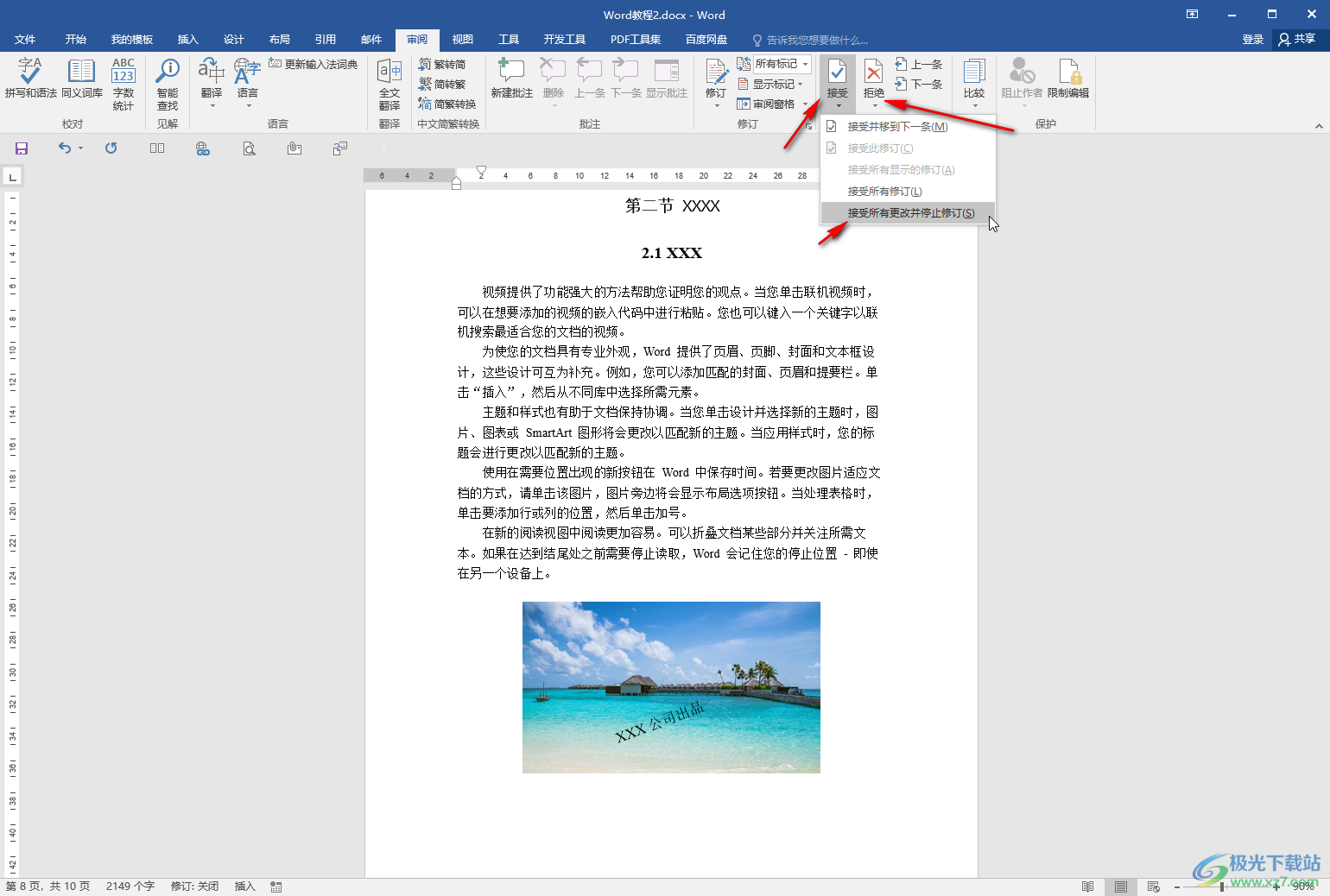The height and width of the screenshot is (896, 1330).
Task: Start 全文翻译 full-text translation
Action: pos(389,84)
